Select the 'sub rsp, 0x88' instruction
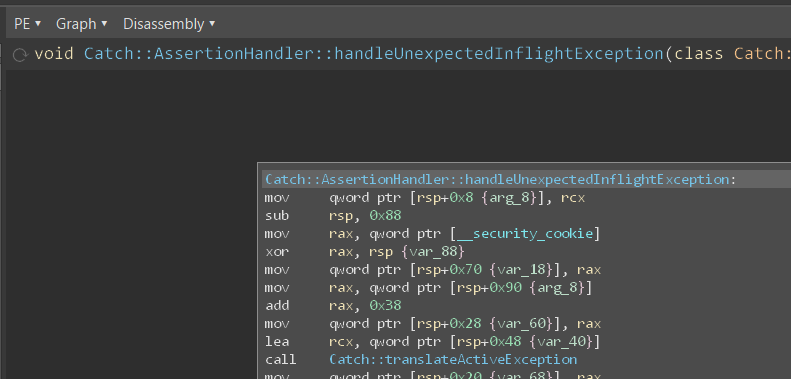This screenshot has width=791, height=379. click(x=333, y=215)
